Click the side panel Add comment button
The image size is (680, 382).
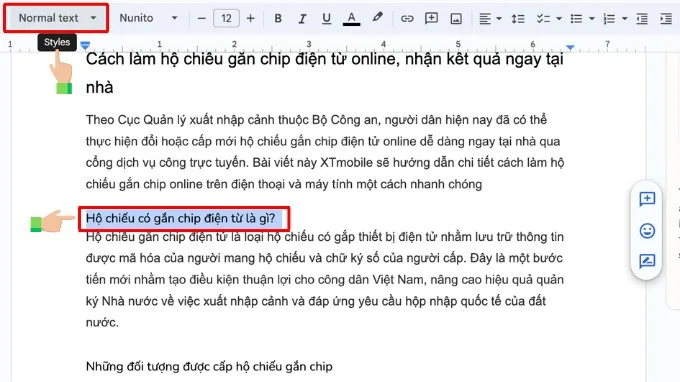(x=647, y=199)
